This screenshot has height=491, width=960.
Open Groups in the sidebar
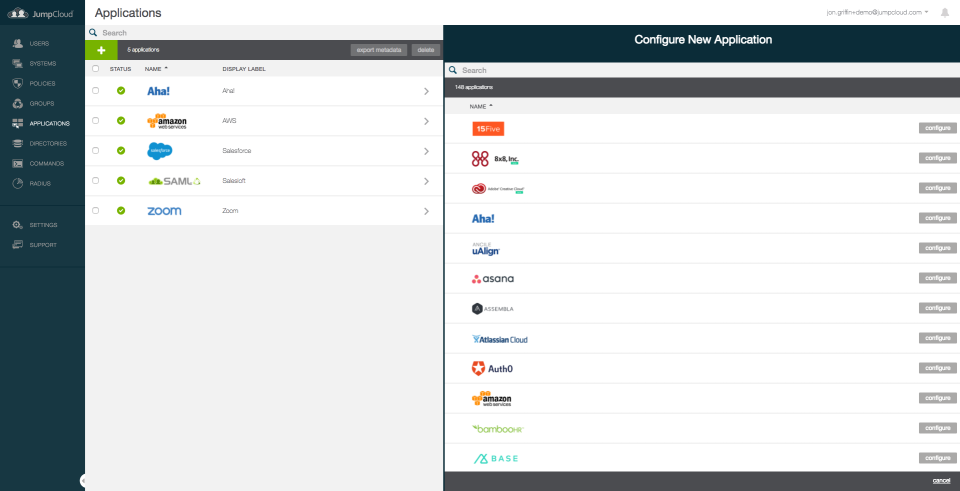click(x=42, y=103)
